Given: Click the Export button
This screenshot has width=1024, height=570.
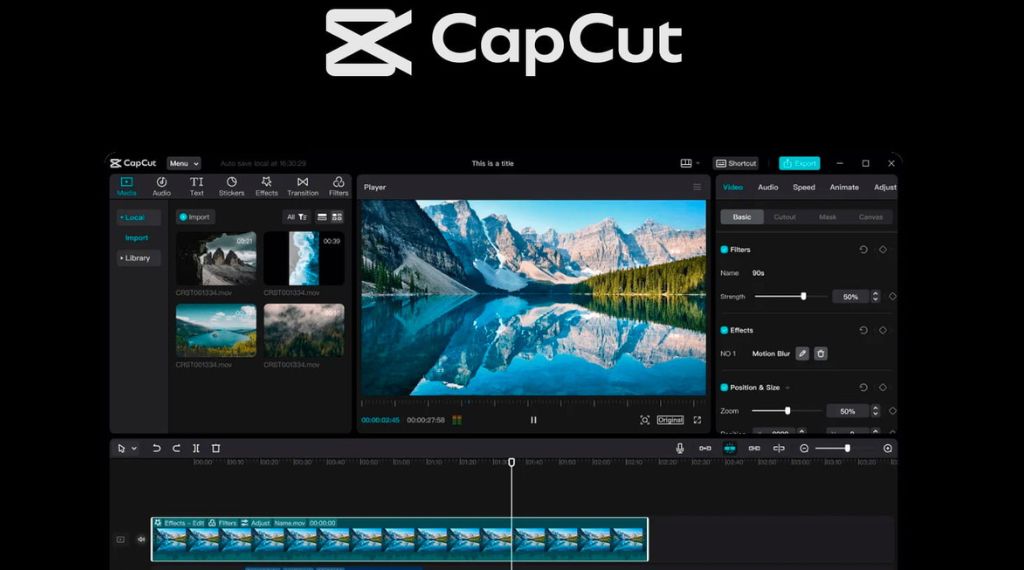Looking at the screenshot, I should click(x=799, y=163).
